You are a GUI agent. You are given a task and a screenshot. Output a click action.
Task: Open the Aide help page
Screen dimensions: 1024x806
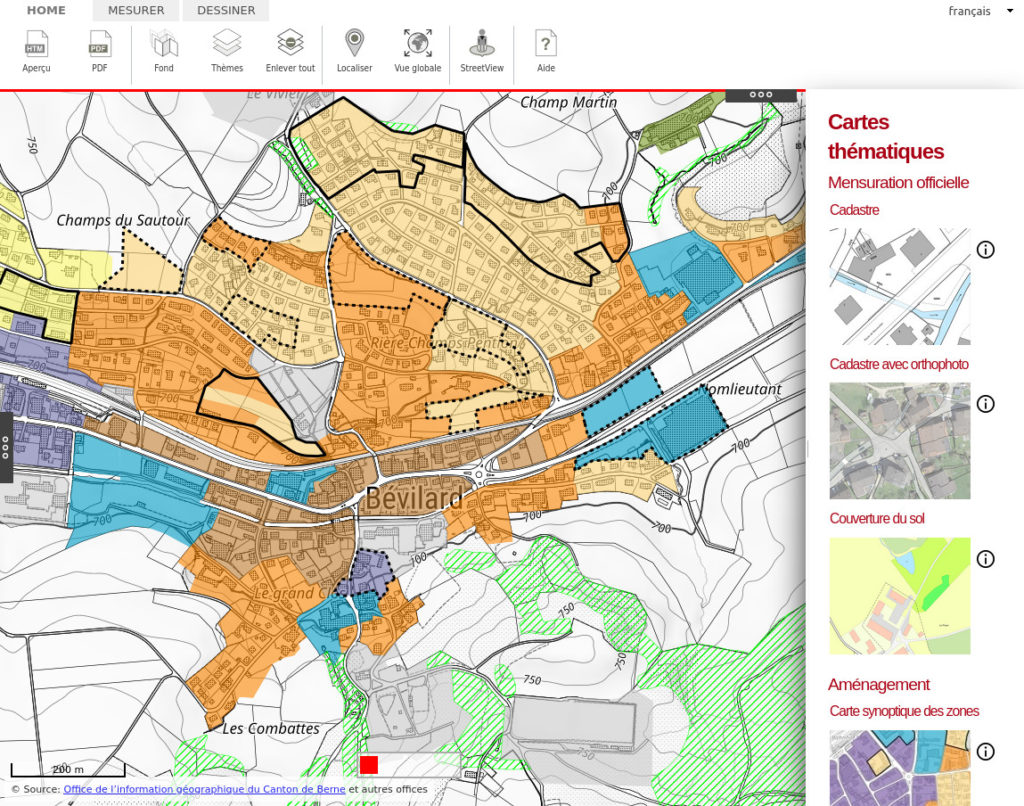(x=546, y=51)
